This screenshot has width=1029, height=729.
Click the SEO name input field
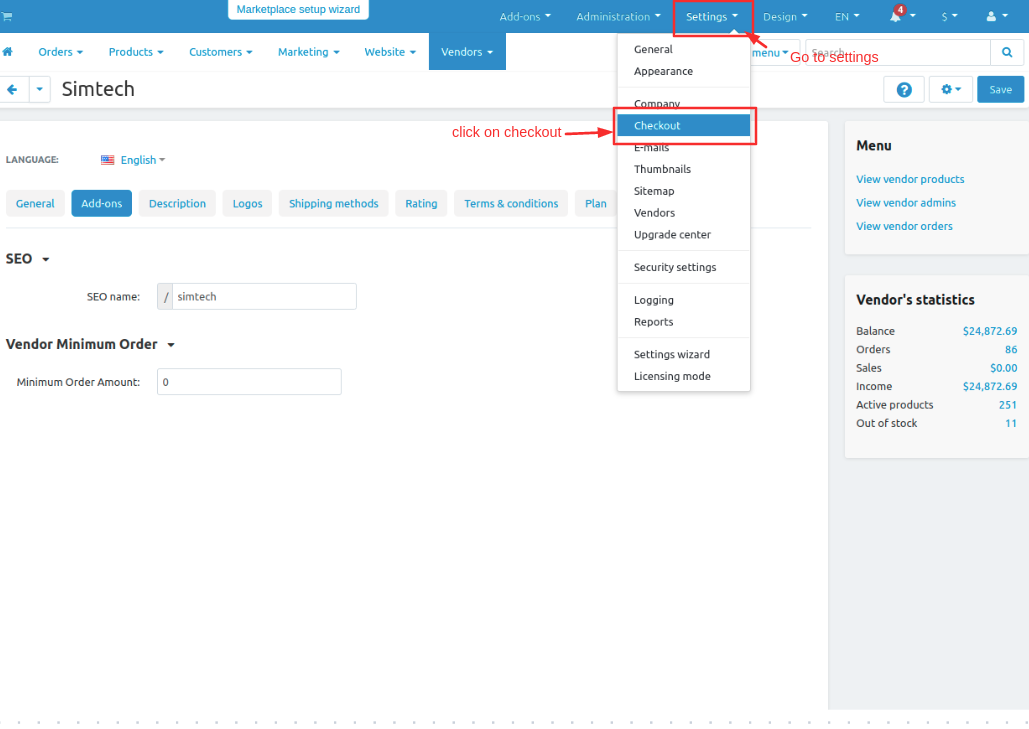point(264,297)
